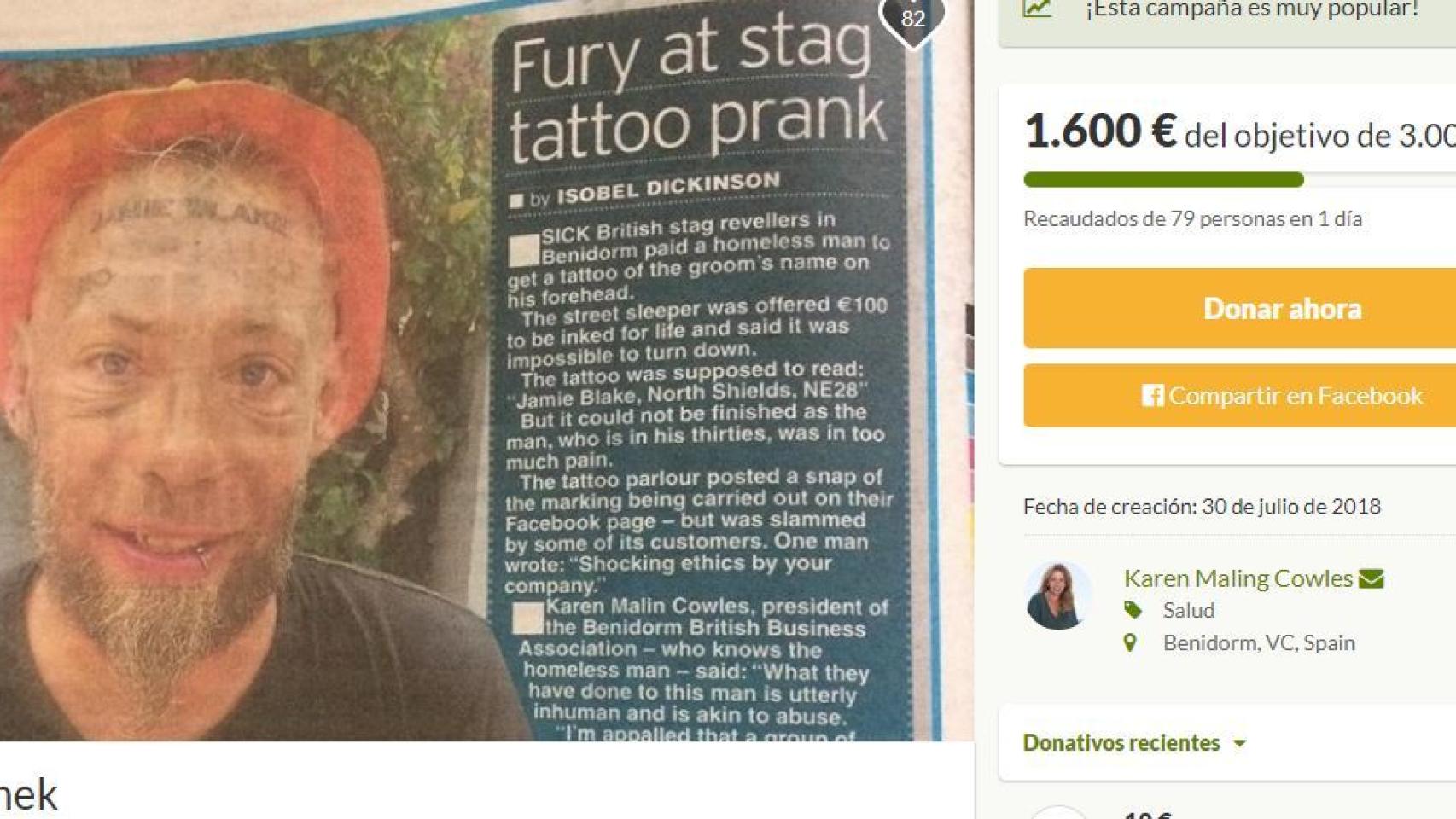
Task: Click the Fecha de creación date line
Action: pyautogui.click(x=1202, y=507)
